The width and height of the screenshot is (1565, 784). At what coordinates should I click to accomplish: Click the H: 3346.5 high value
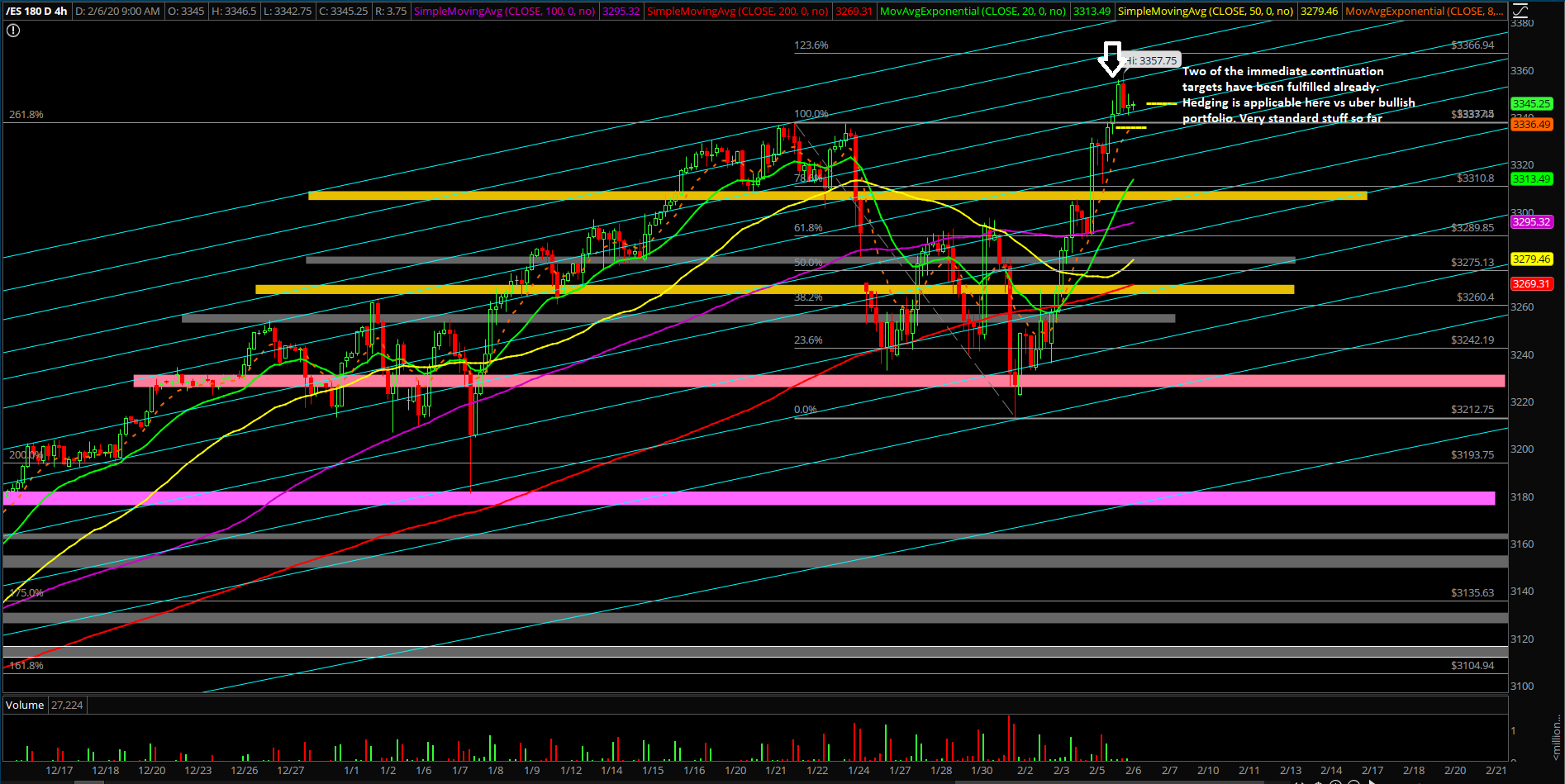point(235,12)
